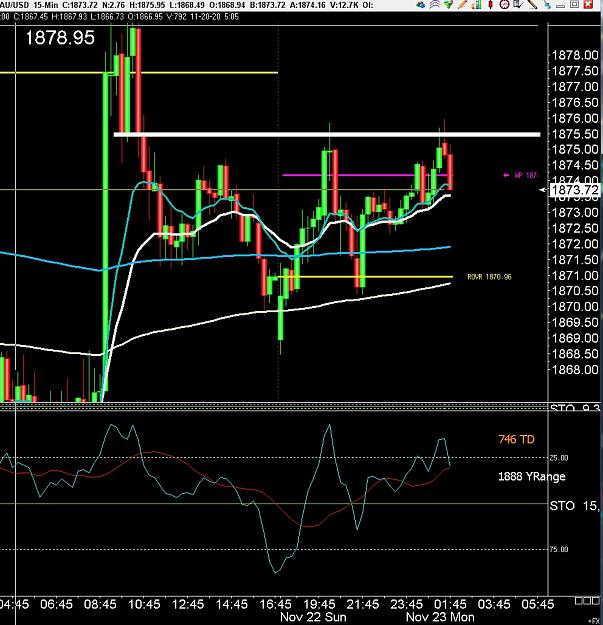The height and width of the screenshot is (625, 603).
Task: Click the Nov 22 Sun date label
Action: 313,617
